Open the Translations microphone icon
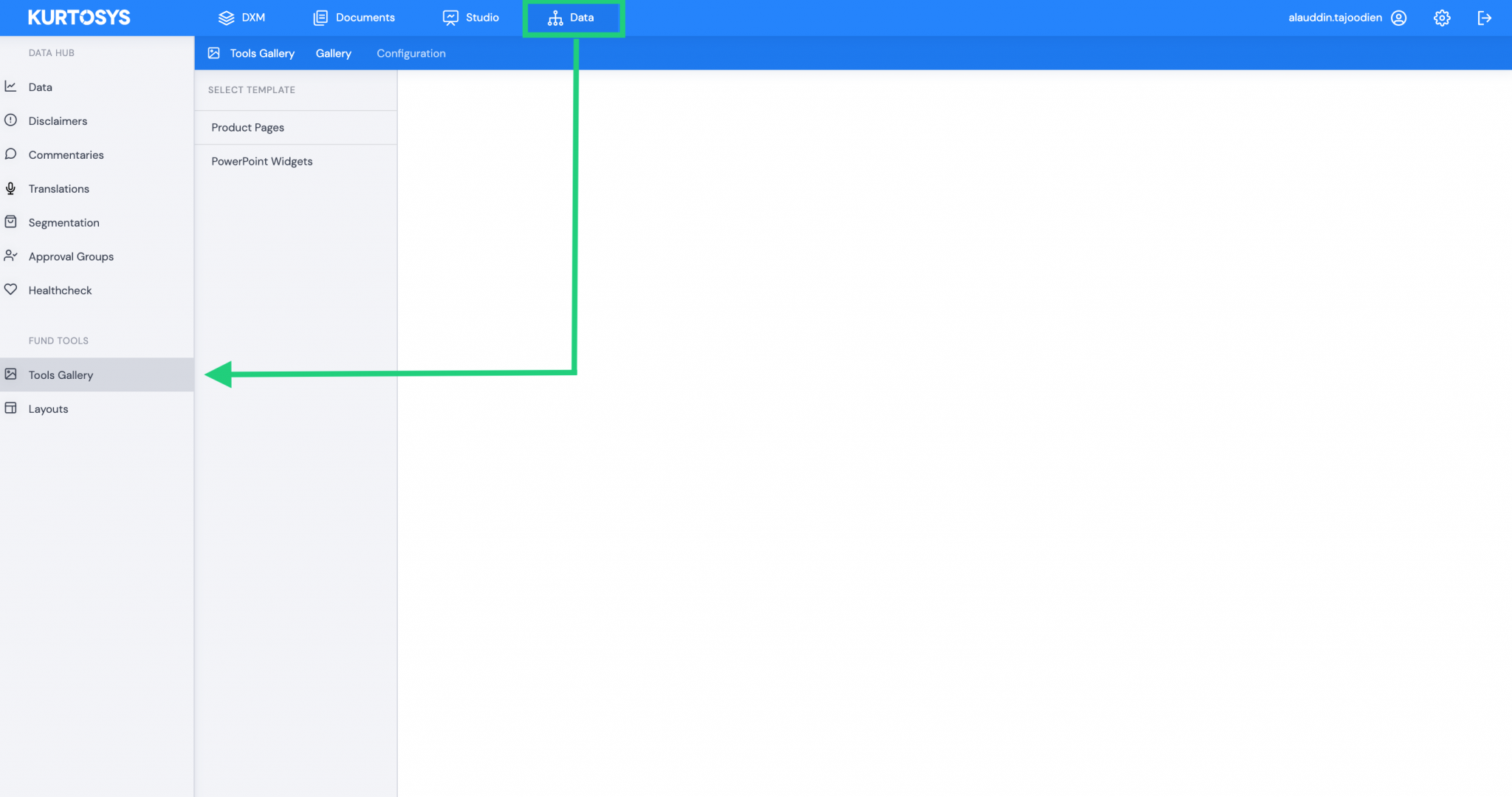 (x=11, y=188)
